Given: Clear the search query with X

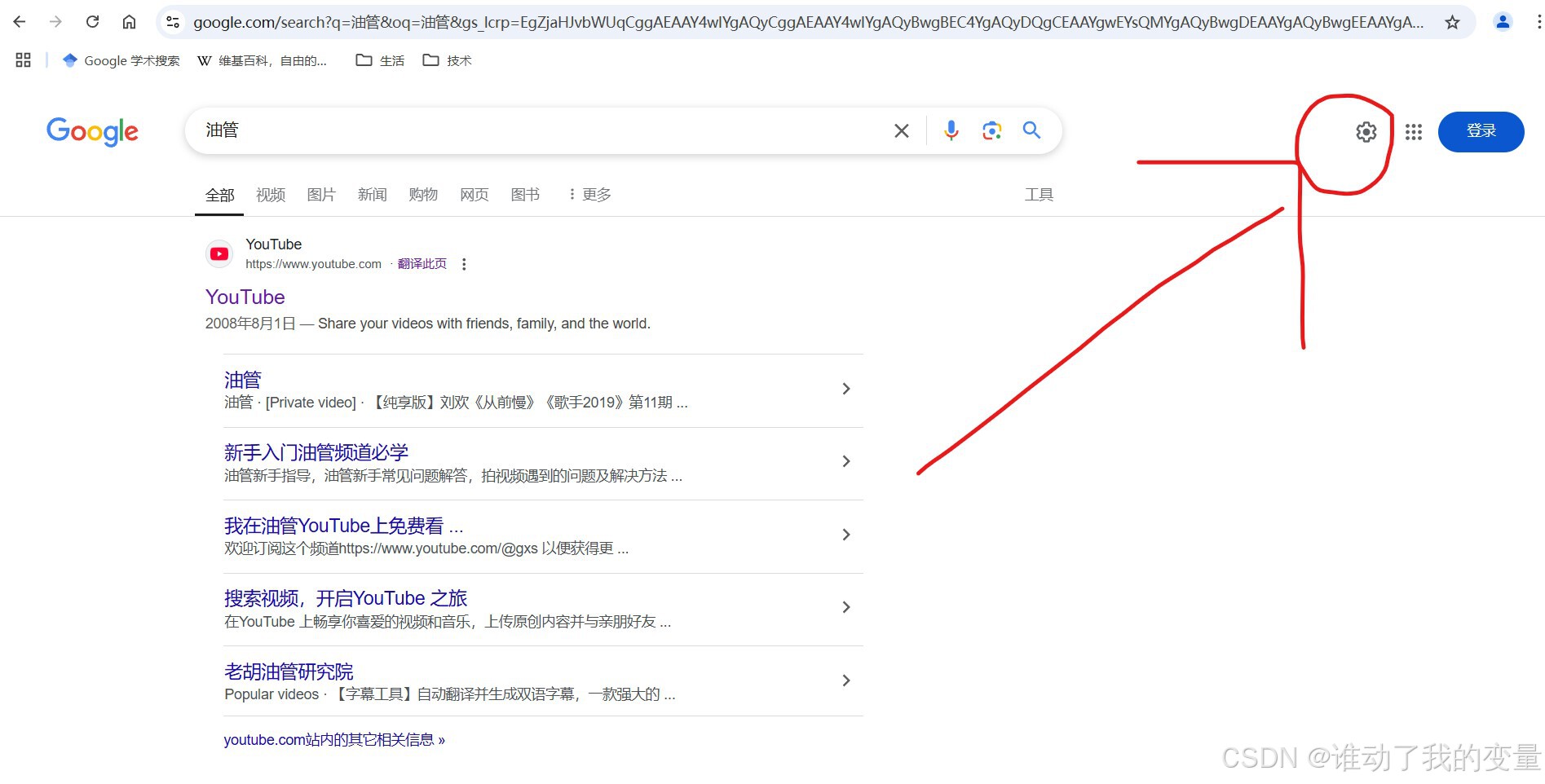Looking at the screenshot, I should pos(901,130).
